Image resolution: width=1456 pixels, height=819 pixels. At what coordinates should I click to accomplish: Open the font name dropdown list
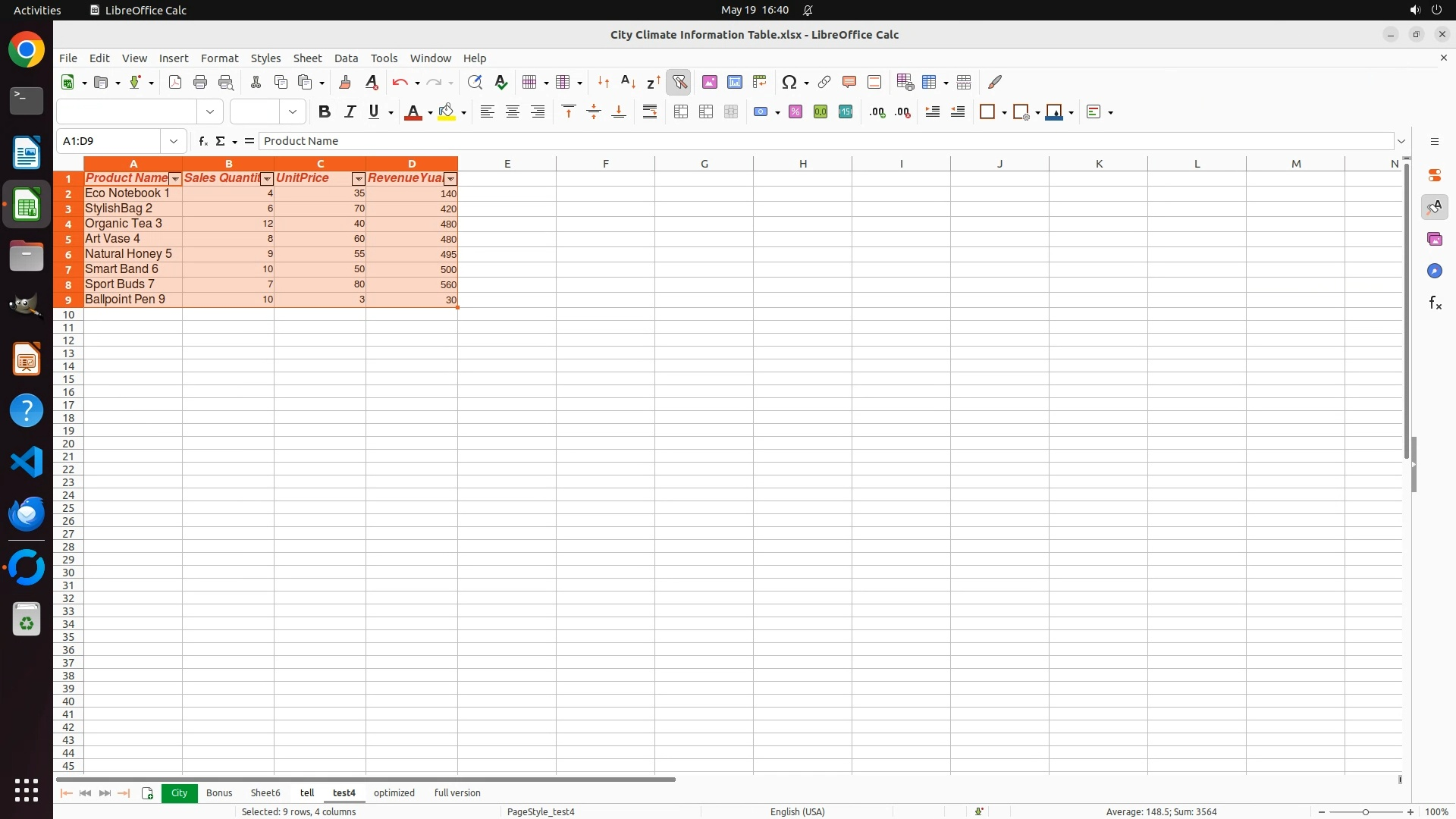[210, 112]
